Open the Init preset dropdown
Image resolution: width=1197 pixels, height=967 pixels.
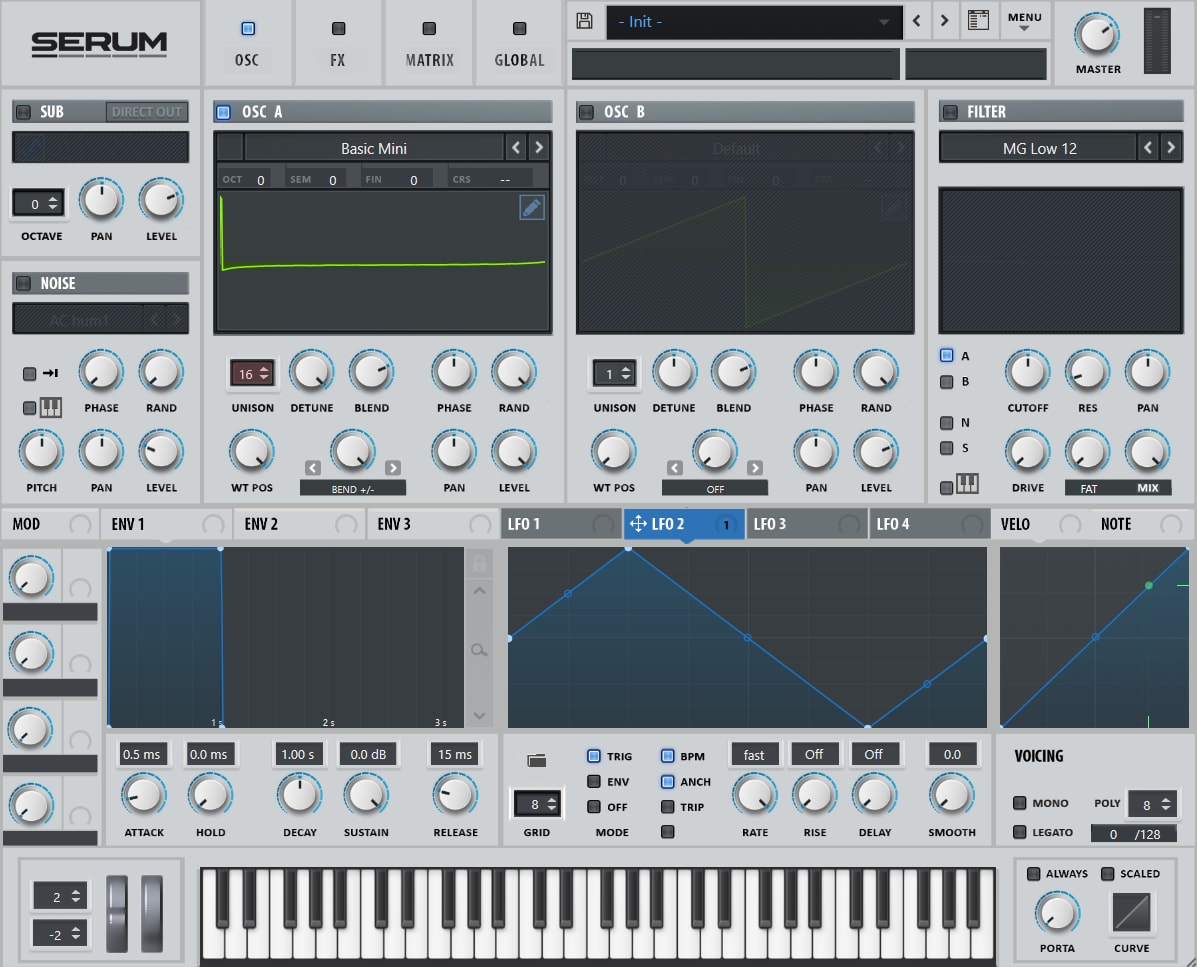pyautogui.click(x=754, y=22)
